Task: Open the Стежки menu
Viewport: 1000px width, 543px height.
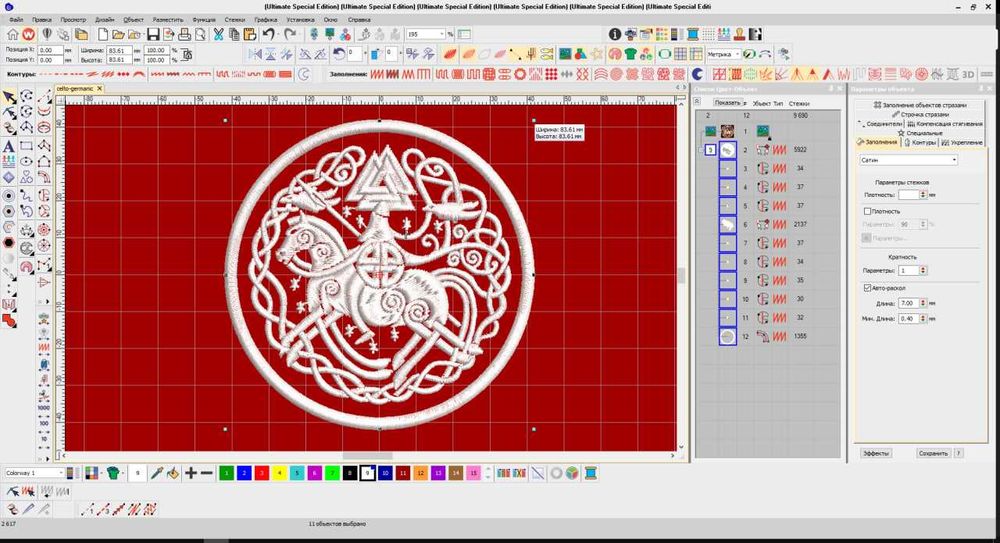Action: [235, 20]
